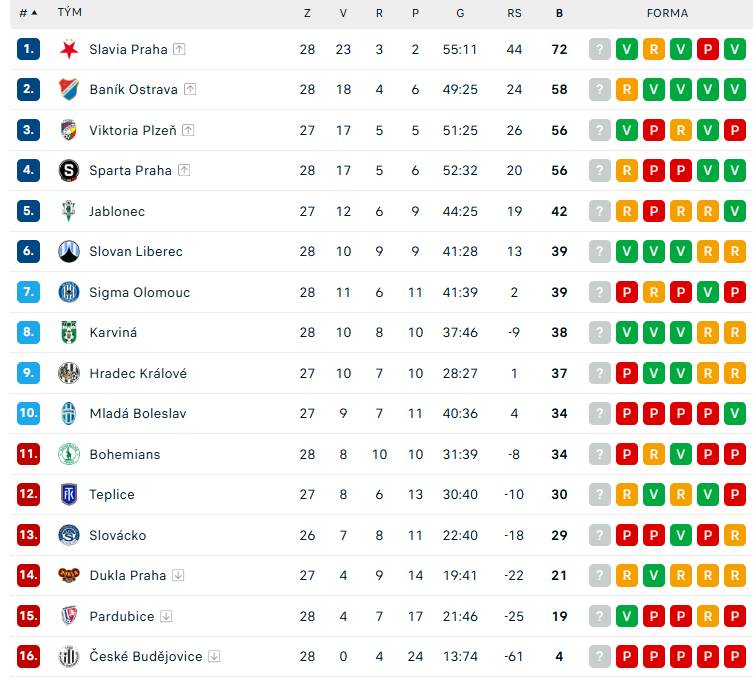This screenshot has height=680, width=753.
Task: Sort standings by the B points header
Action: (x=559, y=13)
